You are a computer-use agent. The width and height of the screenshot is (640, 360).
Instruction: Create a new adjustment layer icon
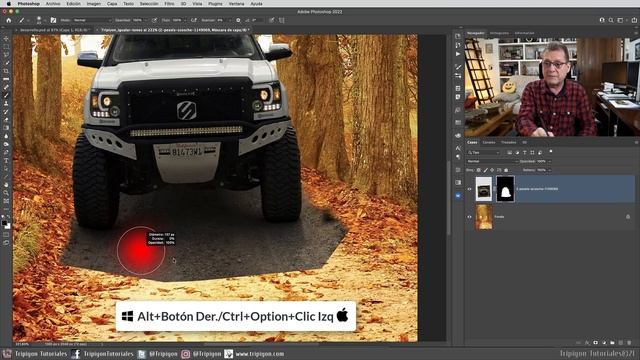click(604, 343)
